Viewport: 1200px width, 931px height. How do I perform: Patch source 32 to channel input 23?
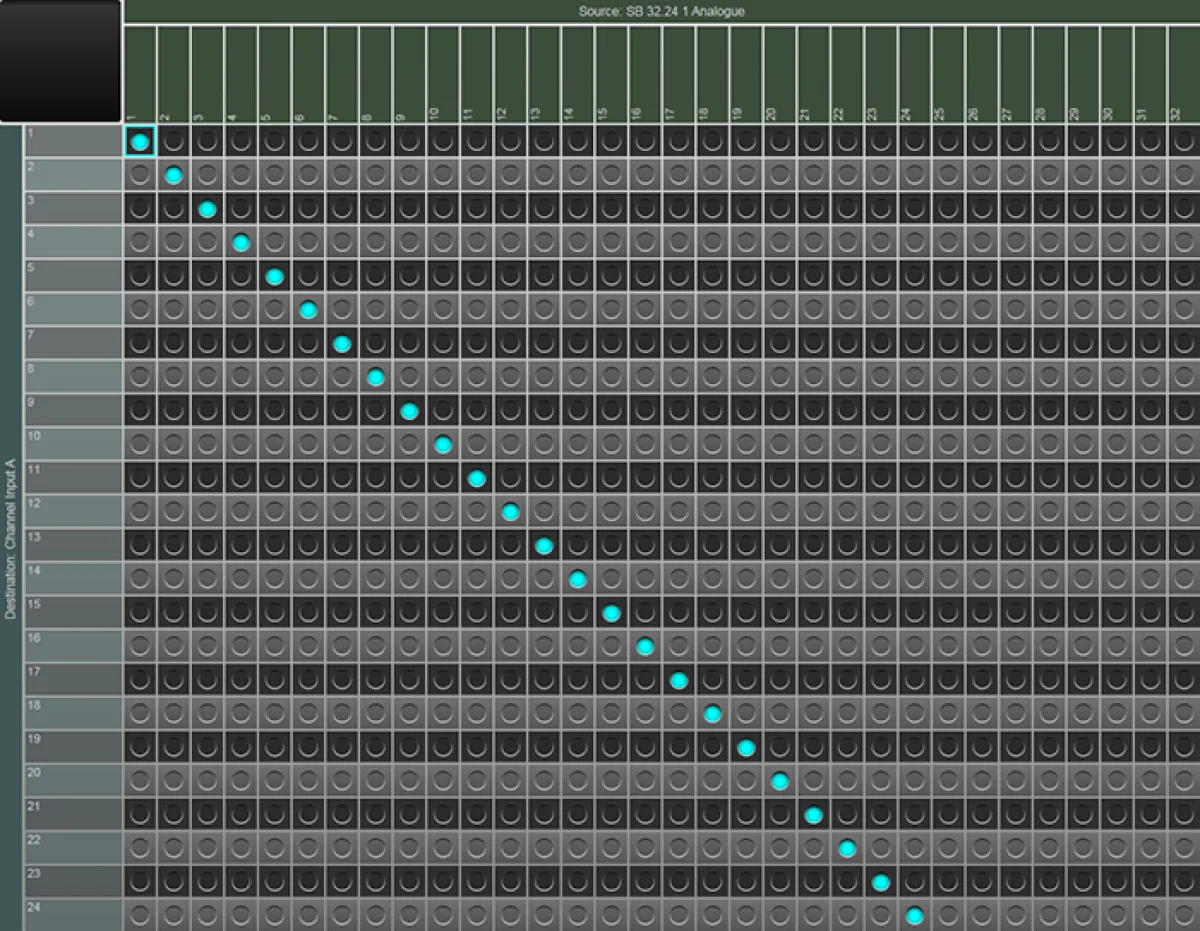pyautogui.click(x=1184, y=883)
